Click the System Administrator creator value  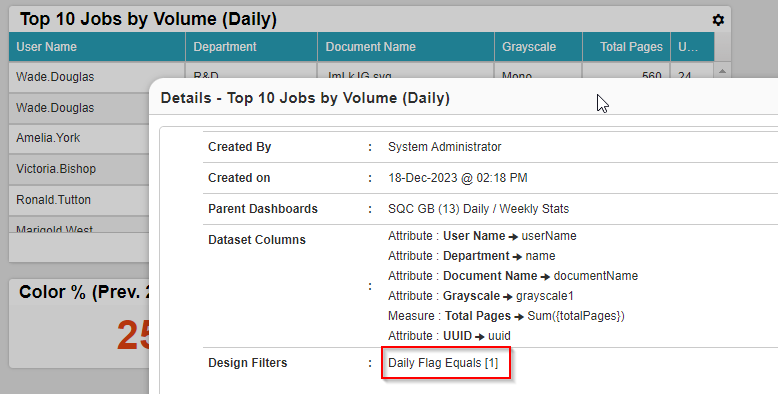tap(445, 147)
